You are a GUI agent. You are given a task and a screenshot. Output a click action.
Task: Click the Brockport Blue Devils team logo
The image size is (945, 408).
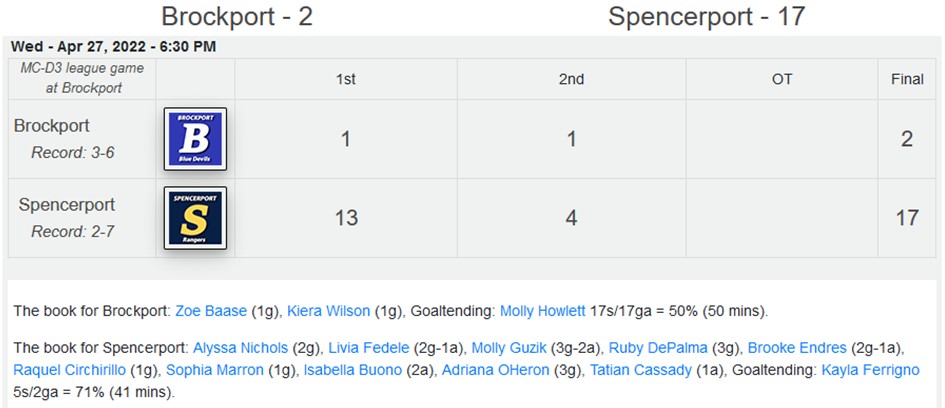pyautogui.click(x=195, y=139)
